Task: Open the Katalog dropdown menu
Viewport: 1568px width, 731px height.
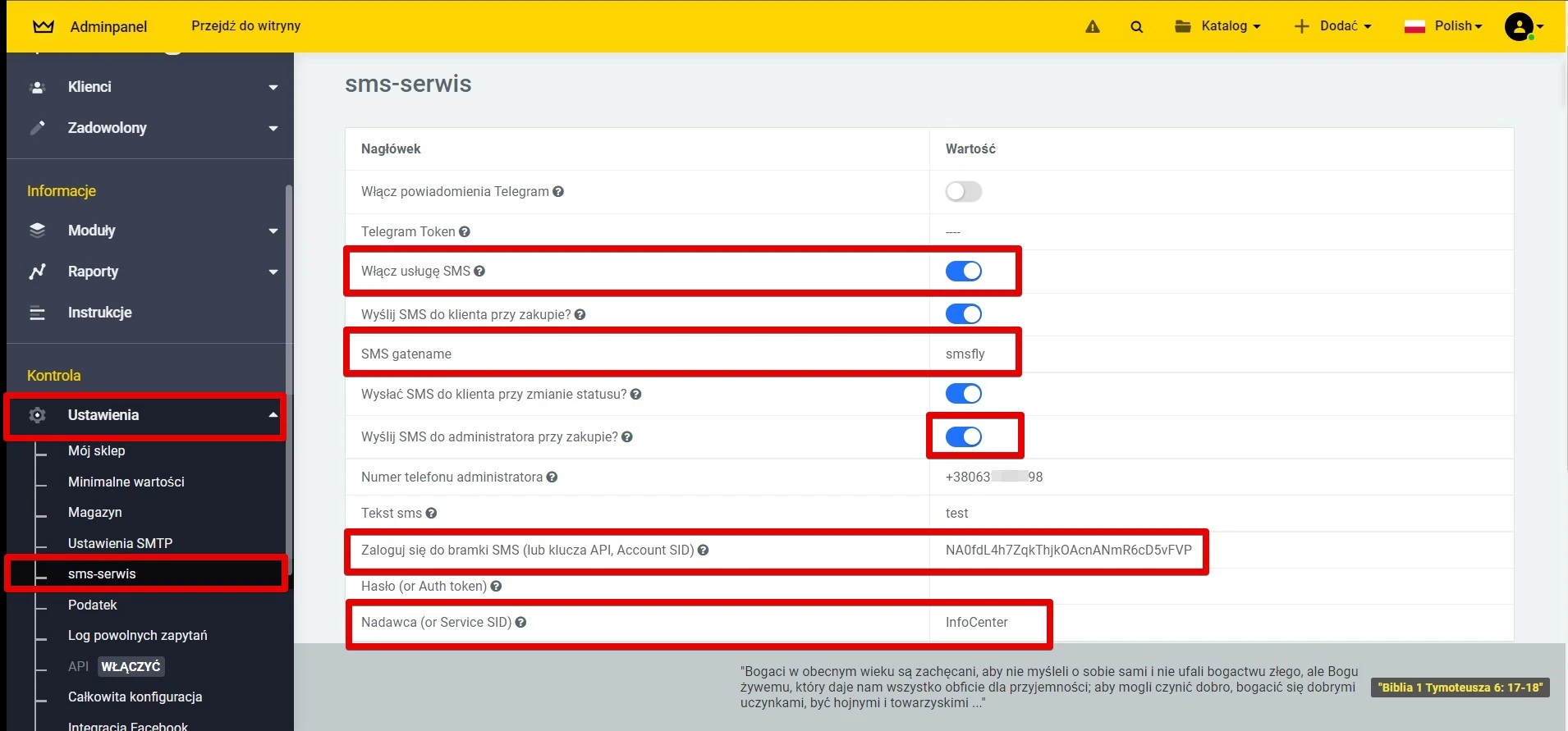Action: pyautogui.click(x=1217, y=26)
